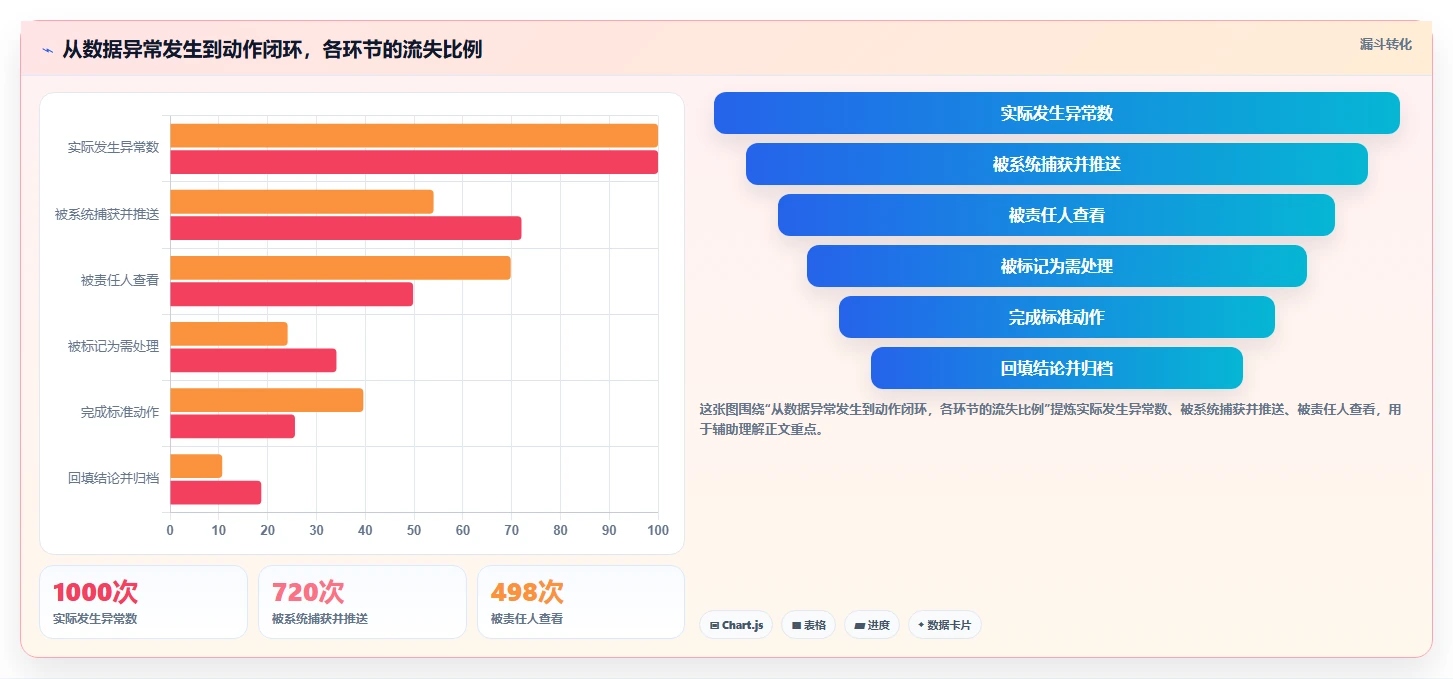Image resolution: width=1453 pixels, height=679 pixels.
Task: Click y-axis label 被标记为需处理 in chart
Action: tap(113, 346)
